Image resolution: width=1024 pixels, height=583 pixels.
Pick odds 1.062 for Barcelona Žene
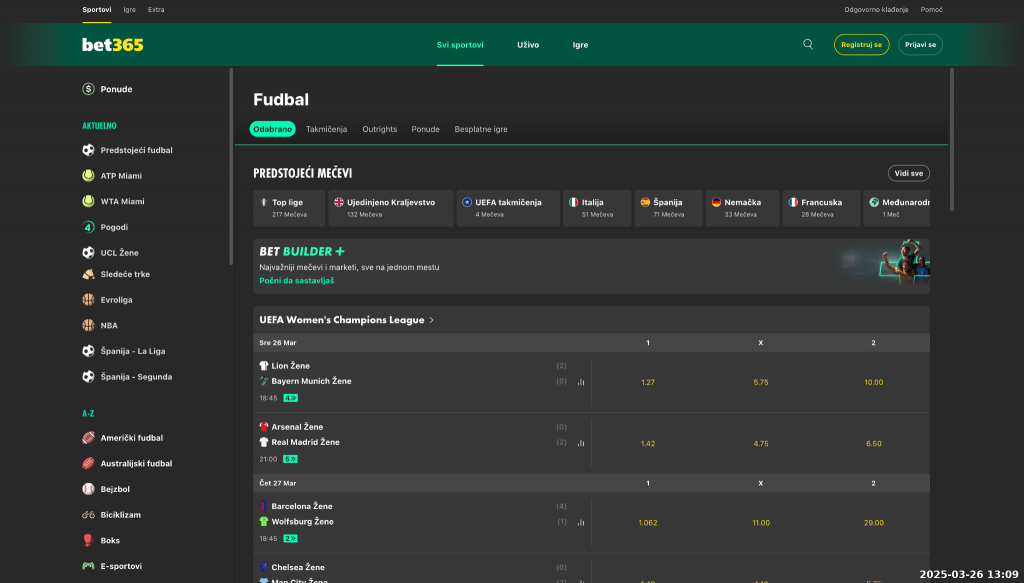coord(648,523)
